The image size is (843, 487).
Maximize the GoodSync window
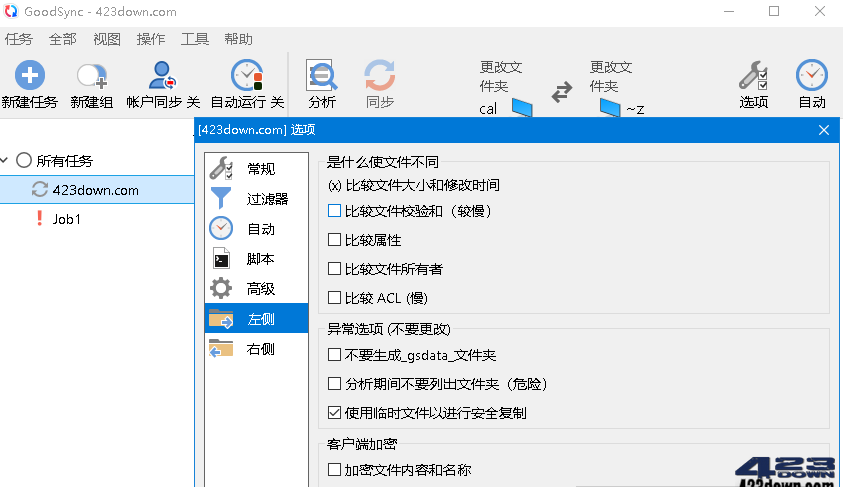[x=774, y=11]
